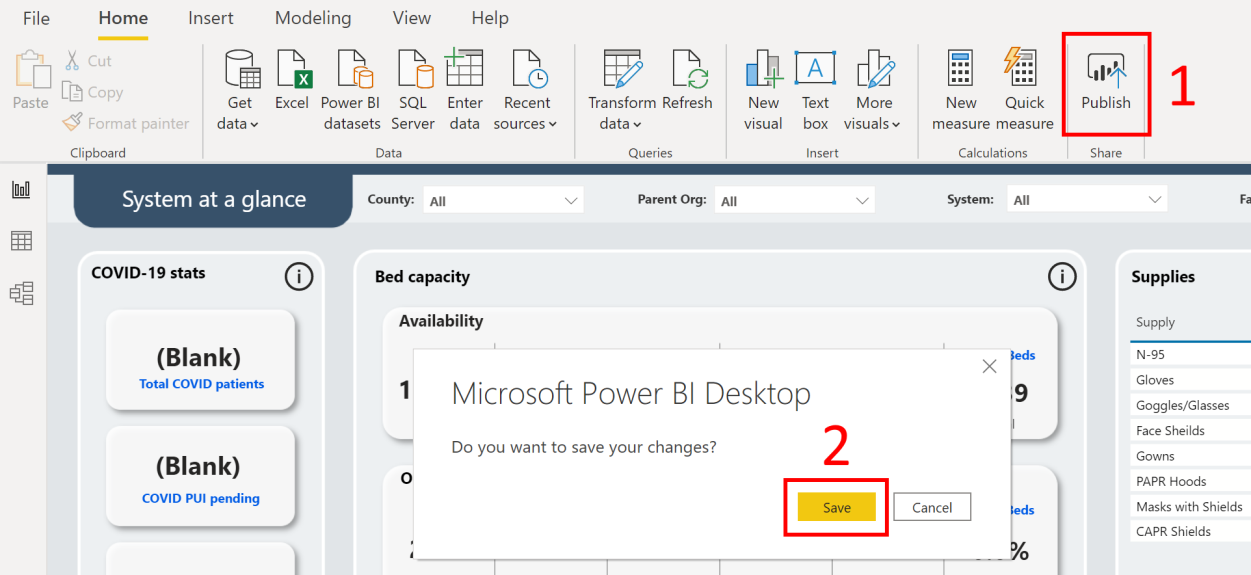Screen dimensions: 1251x575
Task: Switch to Report view in sidebar
Action: click(21, 190)
